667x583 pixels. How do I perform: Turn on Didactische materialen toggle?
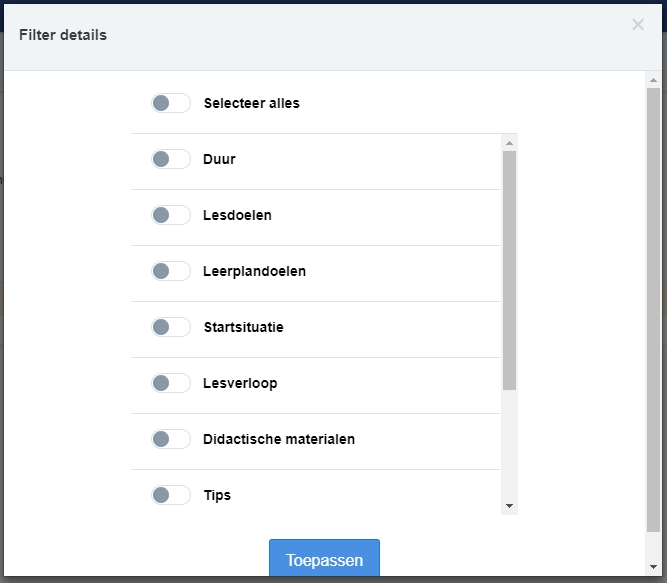click(171, 439)
